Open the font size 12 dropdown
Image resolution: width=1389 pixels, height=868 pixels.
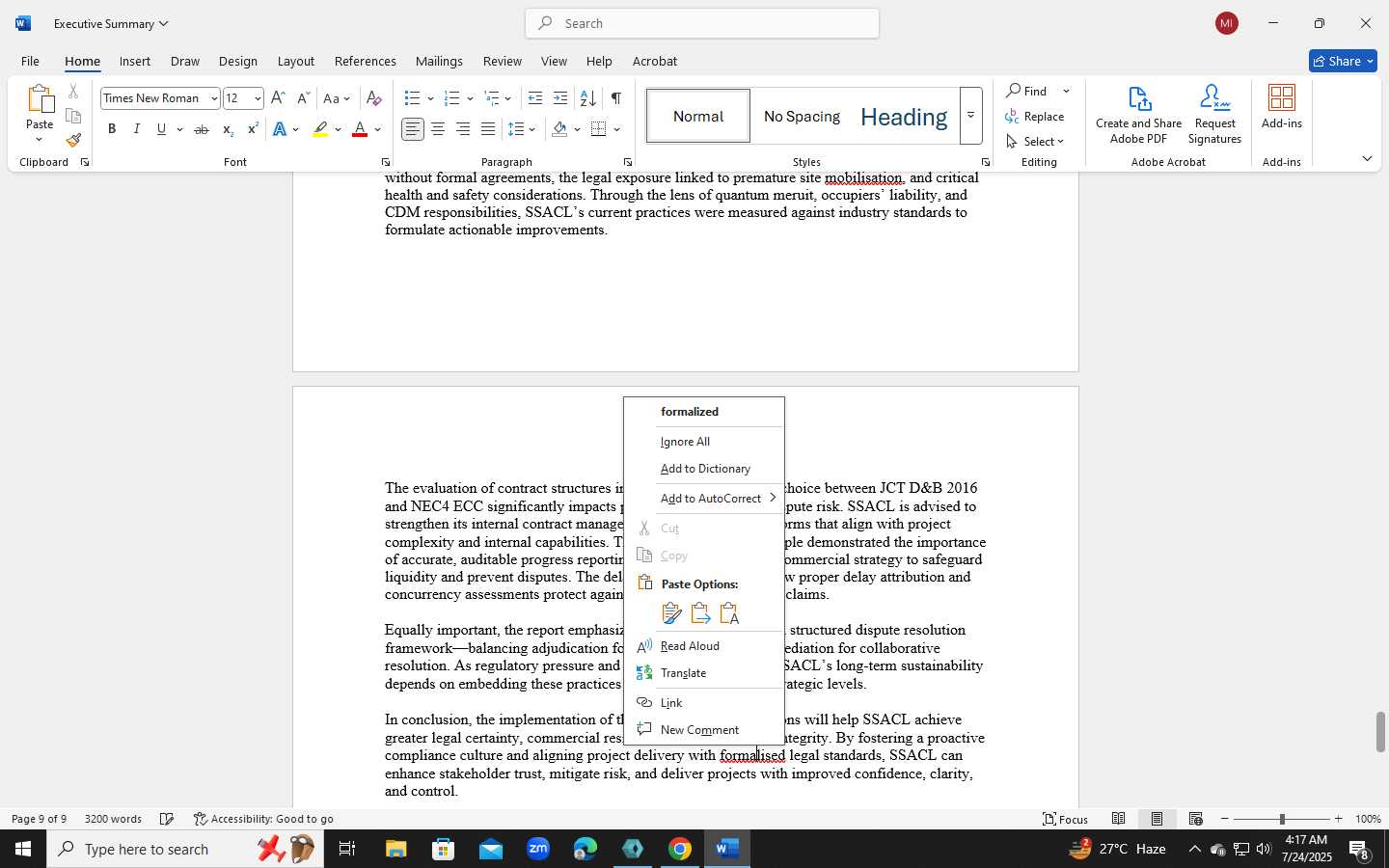pyautogui.click(x=258, y=98)
